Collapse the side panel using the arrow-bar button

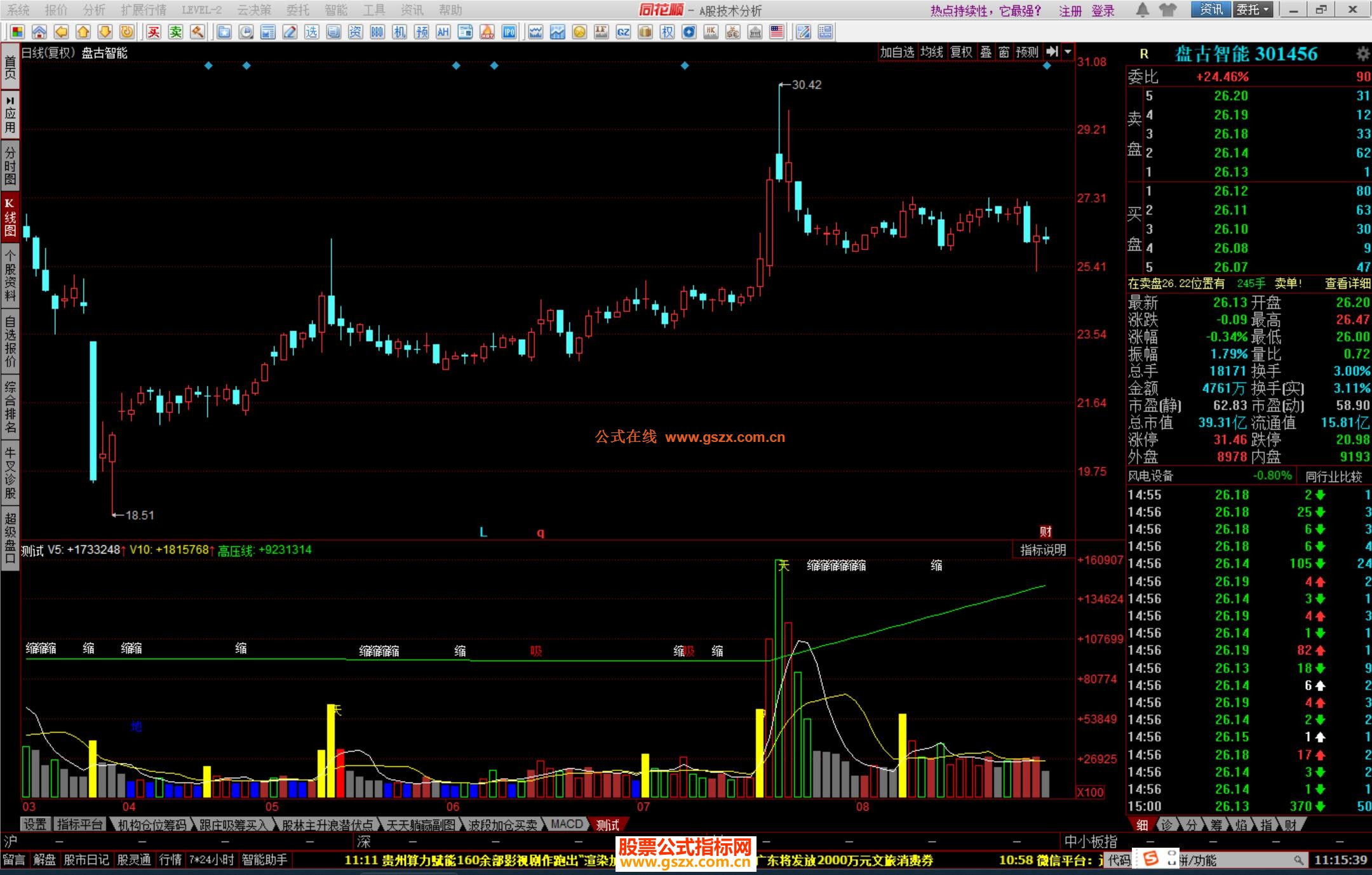pyautogui.click(x=1052, y=52)
